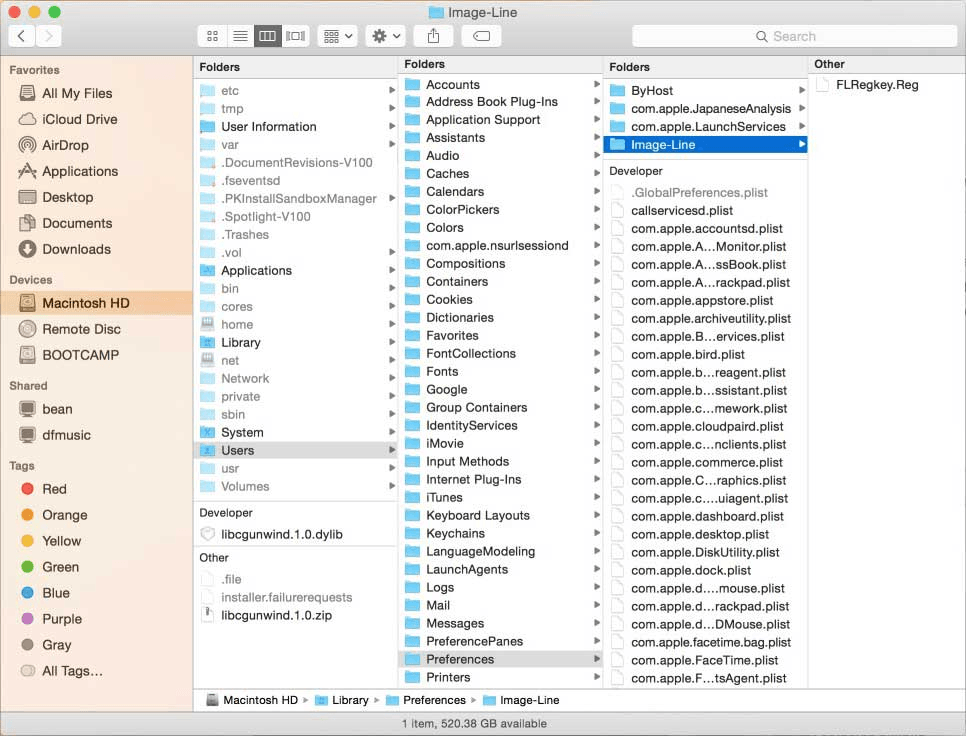This screenshot has width=966, height=736.
Task: Open the item arrangement dropdown
Action: point(338,36)
